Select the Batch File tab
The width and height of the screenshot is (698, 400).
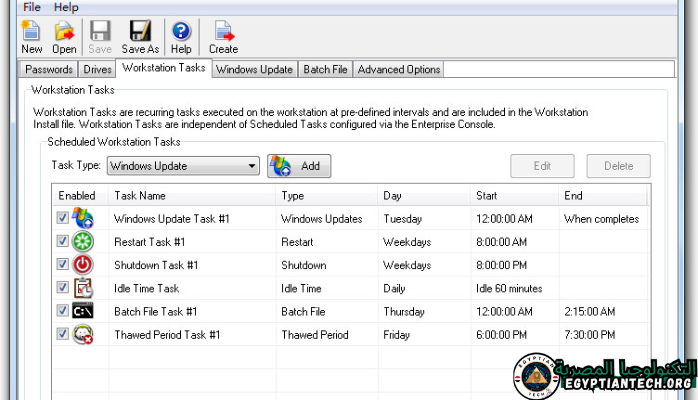(x=325, y=69)
